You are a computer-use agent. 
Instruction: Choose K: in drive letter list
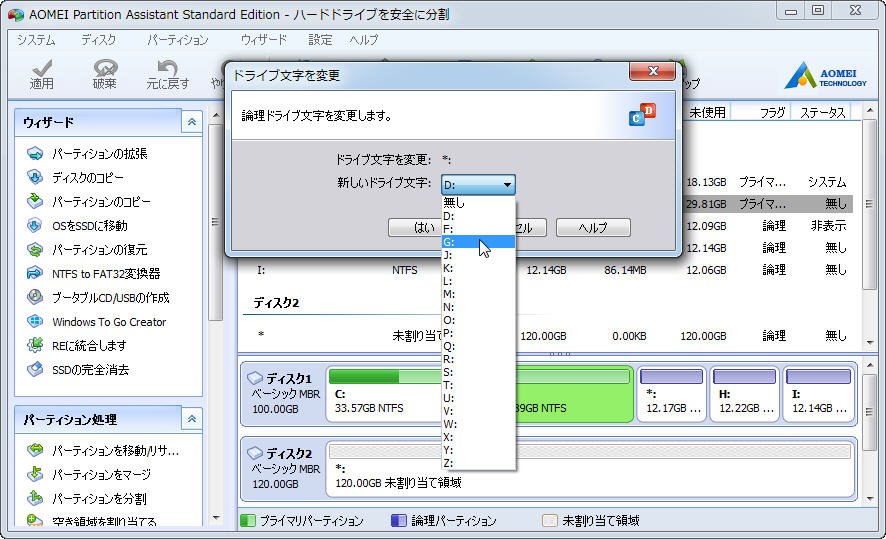pyautogui.click(x=478, y=268)
